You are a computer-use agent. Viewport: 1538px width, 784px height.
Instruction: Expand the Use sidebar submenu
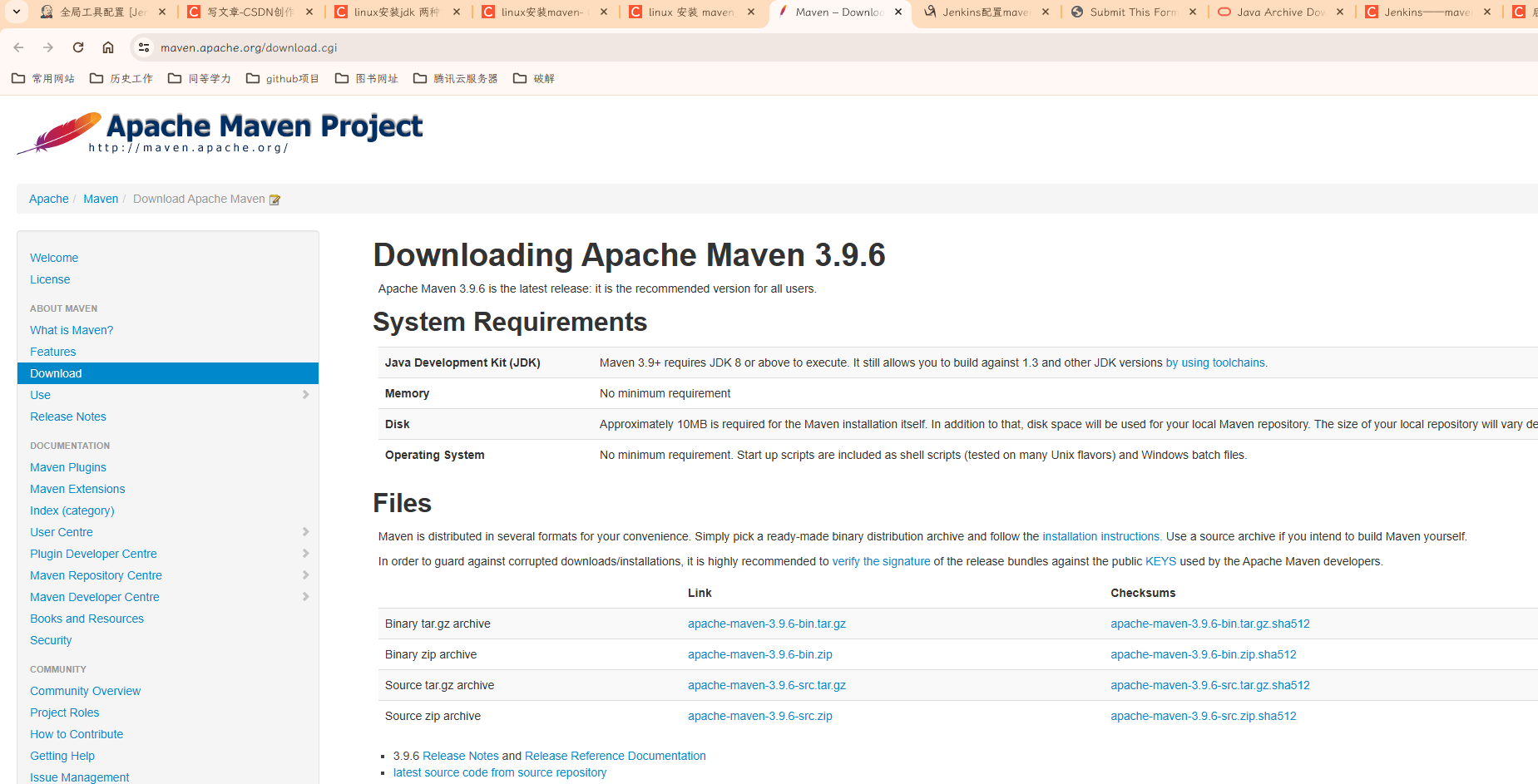(305, 395)
